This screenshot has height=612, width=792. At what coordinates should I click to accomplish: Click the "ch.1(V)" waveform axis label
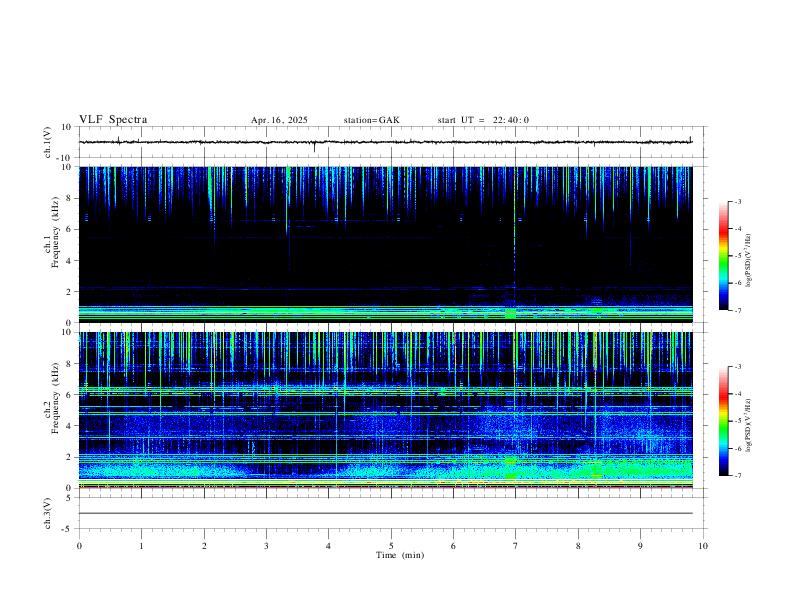coord(48,142)
